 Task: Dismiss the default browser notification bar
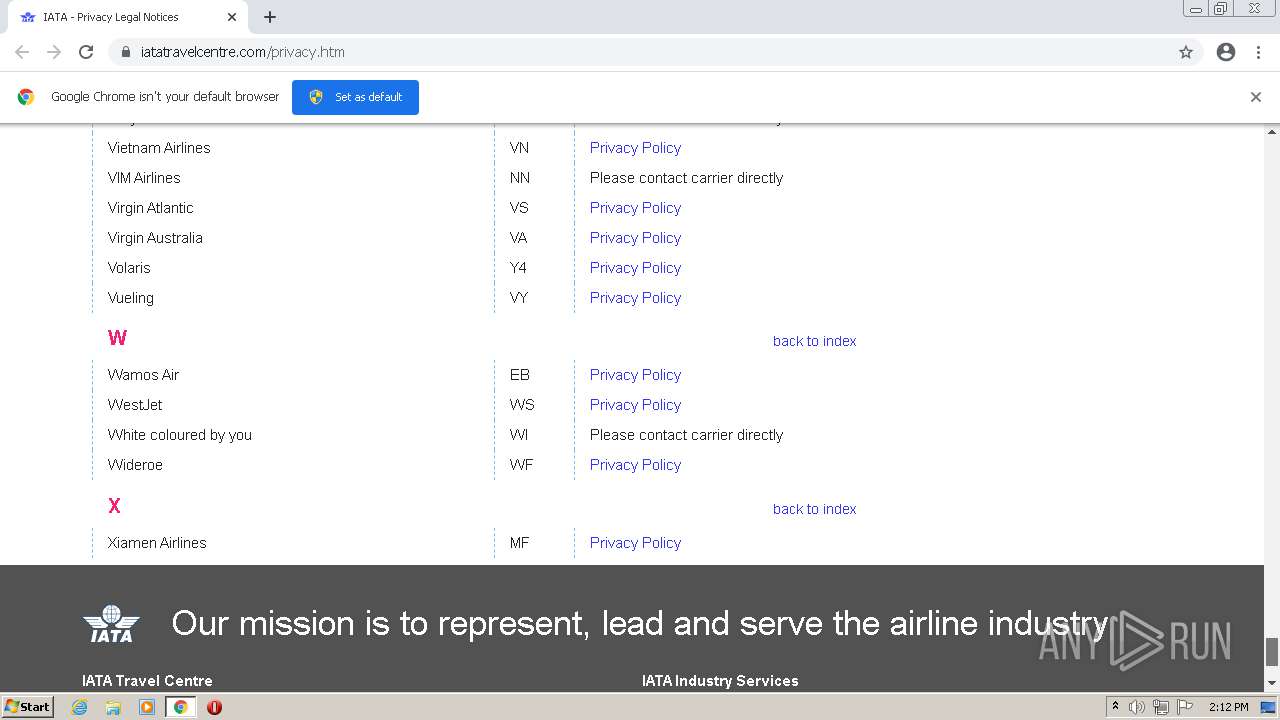pos(1256,97)
